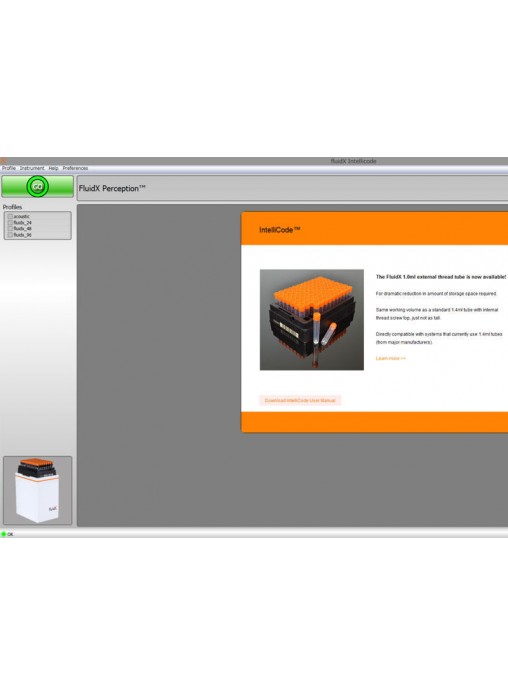The height and width of the screenshot is (696, 508).
Task: Click the IntelliCode header text
Action: click(x=279, y=229)
